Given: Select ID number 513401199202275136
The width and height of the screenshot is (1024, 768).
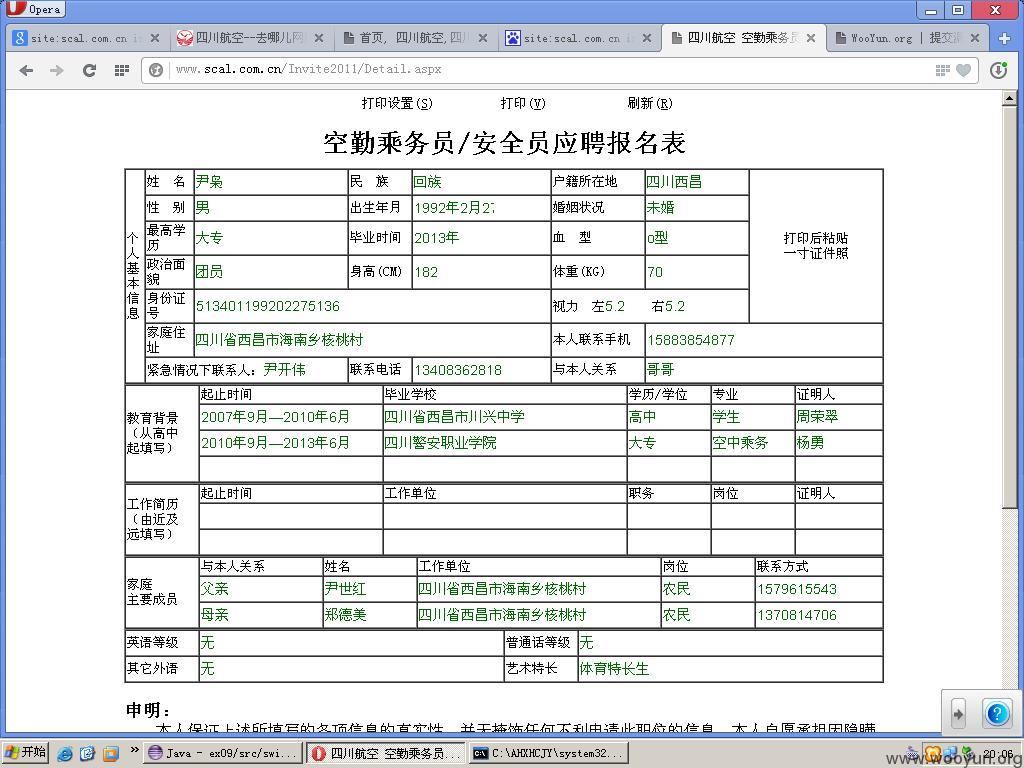Looking at the screenshot, I should 268,306.
